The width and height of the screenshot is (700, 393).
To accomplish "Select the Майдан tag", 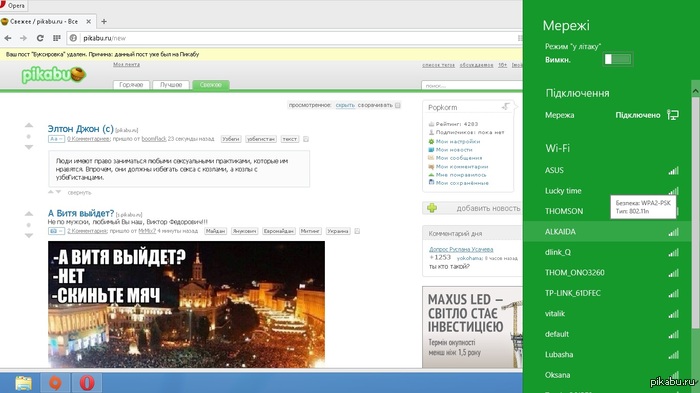I will [x=216, y=231].
